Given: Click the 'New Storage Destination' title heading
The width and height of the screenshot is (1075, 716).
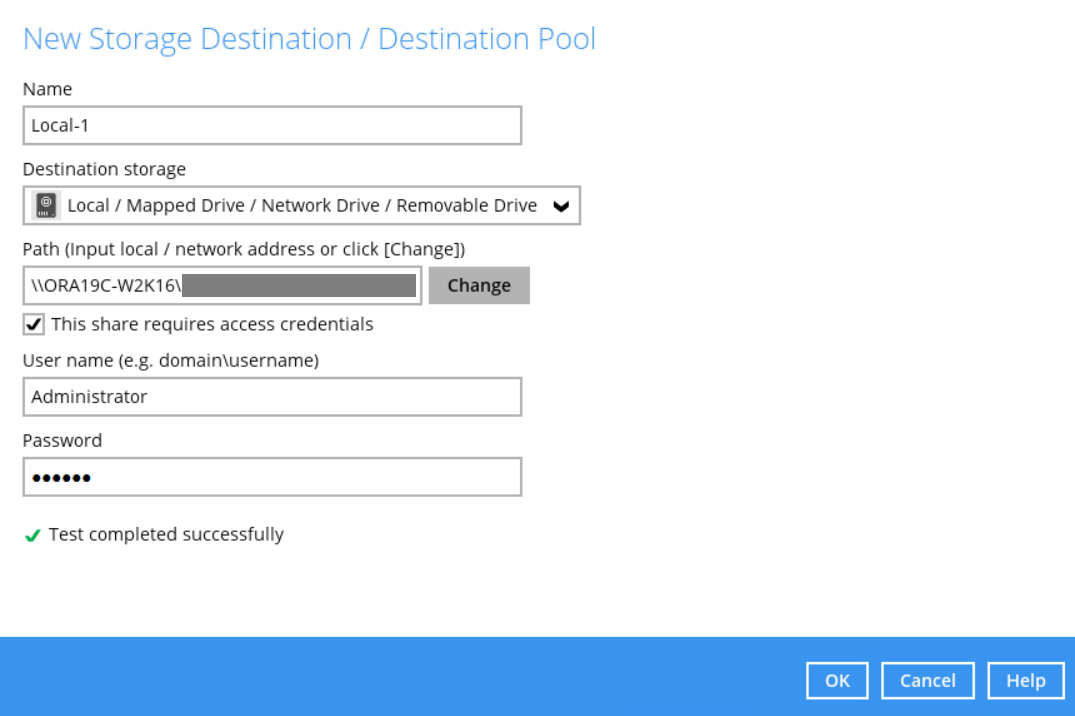Looking at the screenshot, I should tap(309, 39).
